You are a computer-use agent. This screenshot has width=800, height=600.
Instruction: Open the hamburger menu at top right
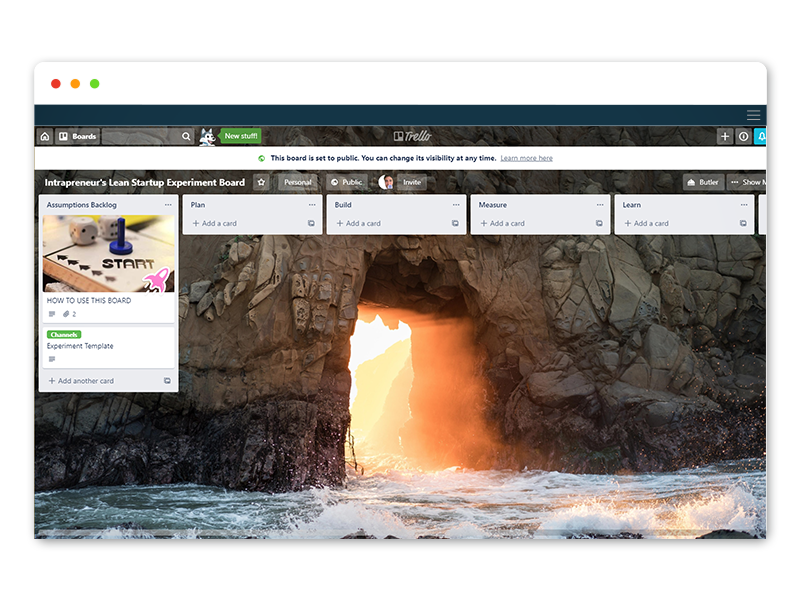pos(753,115)
